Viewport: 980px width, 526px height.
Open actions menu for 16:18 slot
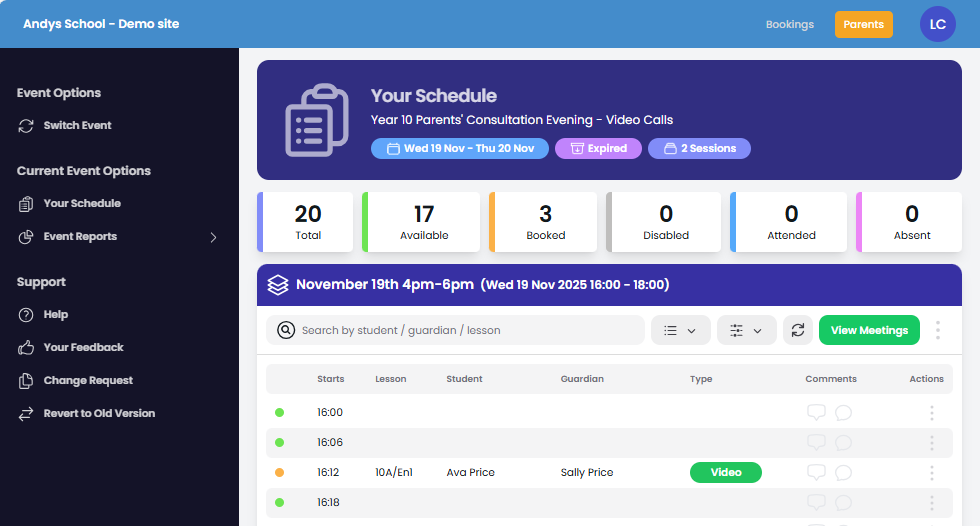(931, 502)
